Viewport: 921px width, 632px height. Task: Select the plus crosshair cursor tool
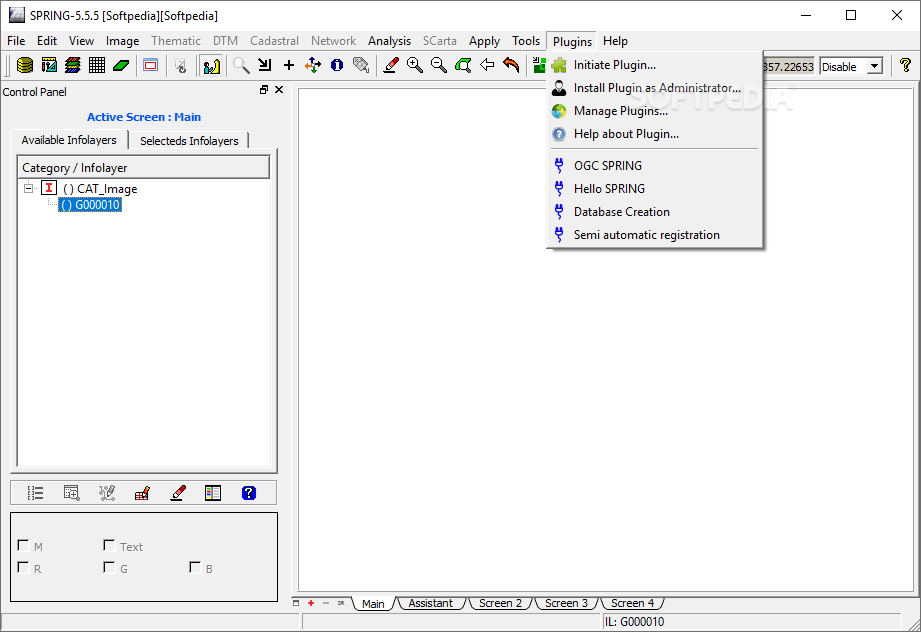288,65
